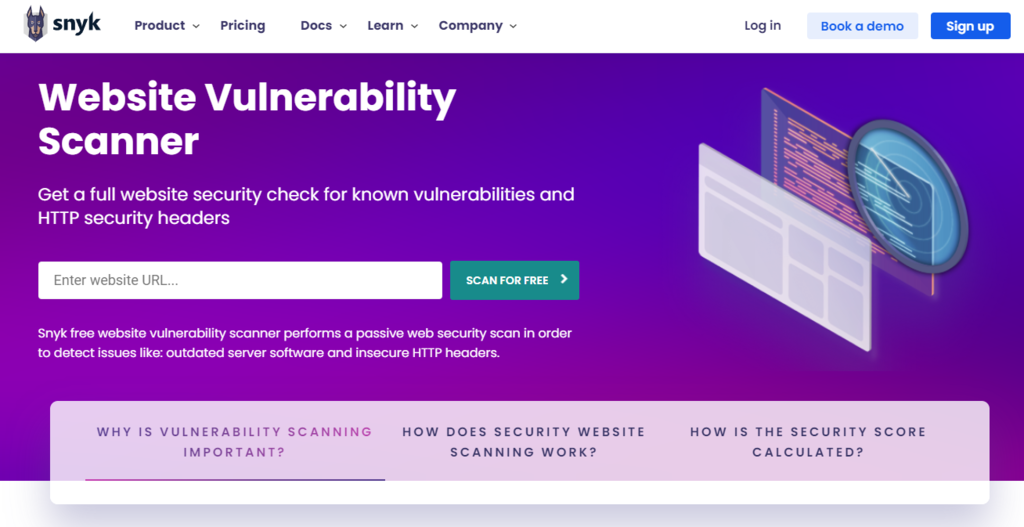This screenshot has height=527, width=1024.
Task: Click the Sign up button
Action: click(969, 26)
